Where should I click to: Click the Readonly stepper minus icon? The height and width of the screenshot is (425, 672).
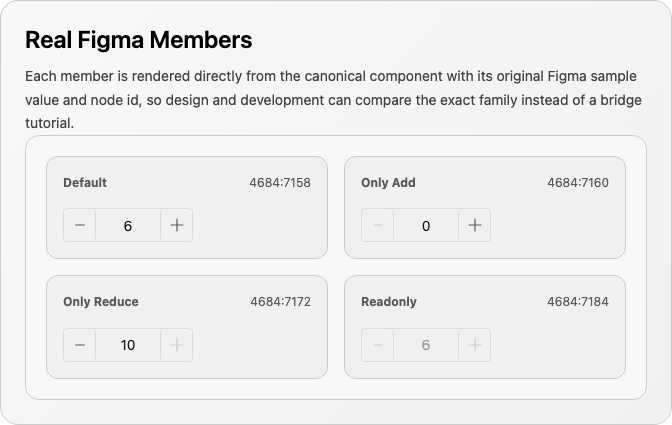[378, 345]
